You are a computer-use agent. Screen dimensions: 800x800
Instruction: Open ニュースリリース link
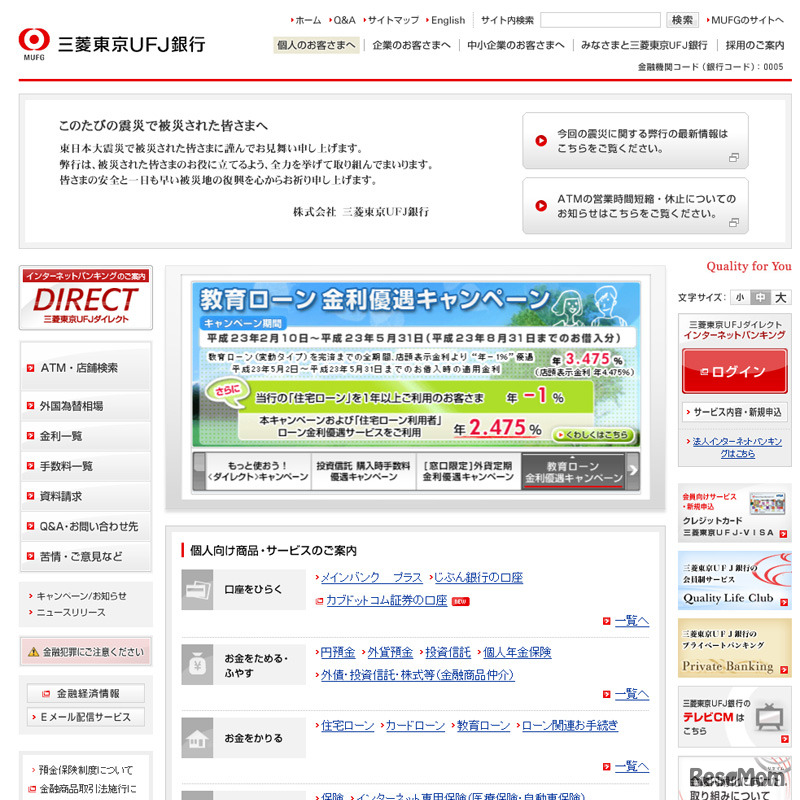pos(71,612)
